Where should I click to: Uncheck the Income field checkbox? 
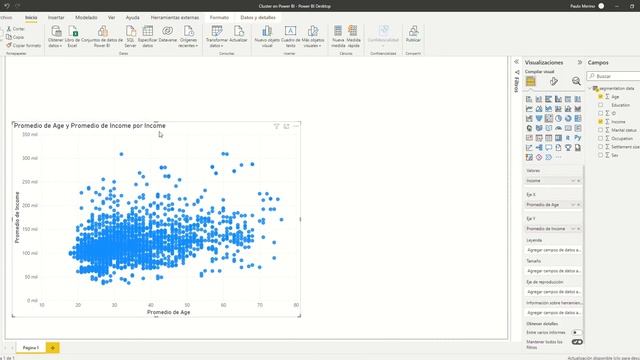[600, 122]
